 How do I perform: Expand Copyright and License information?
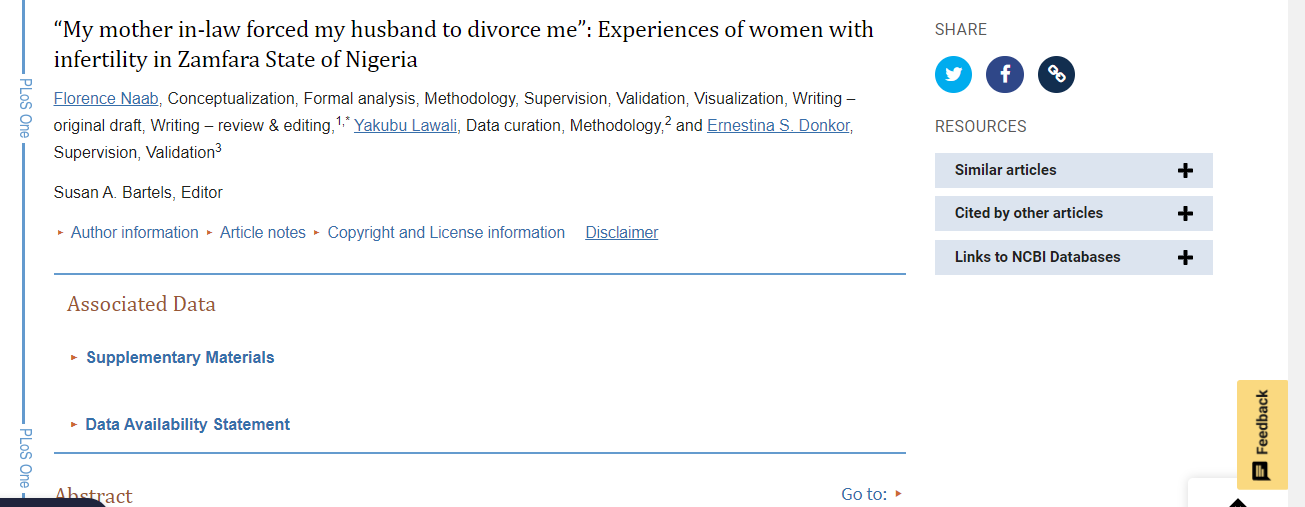pos(446,233)
